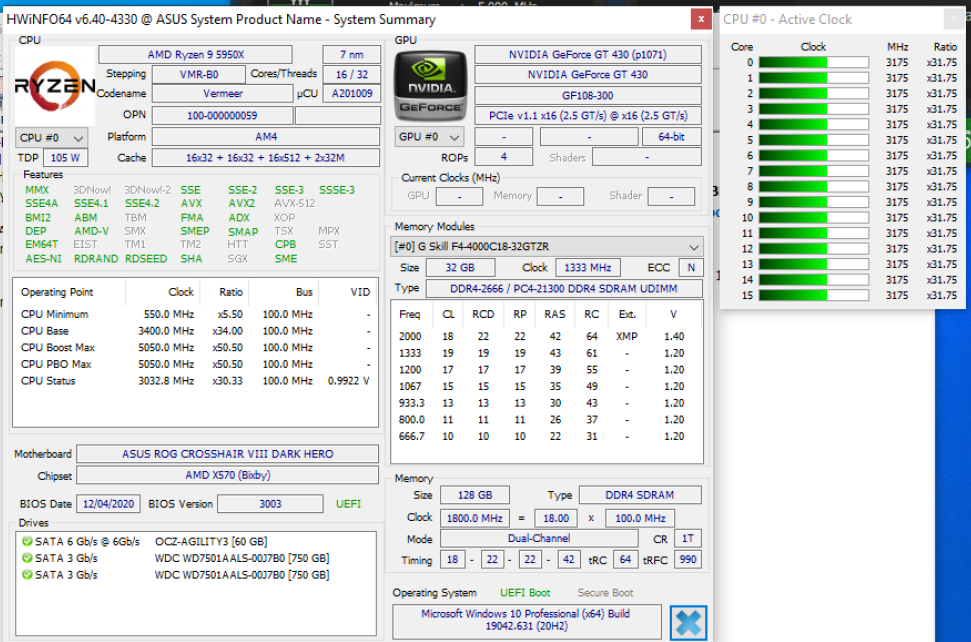Click the Vermeer codename field
This screenshot has width=971, height=642.
[222, 93]
